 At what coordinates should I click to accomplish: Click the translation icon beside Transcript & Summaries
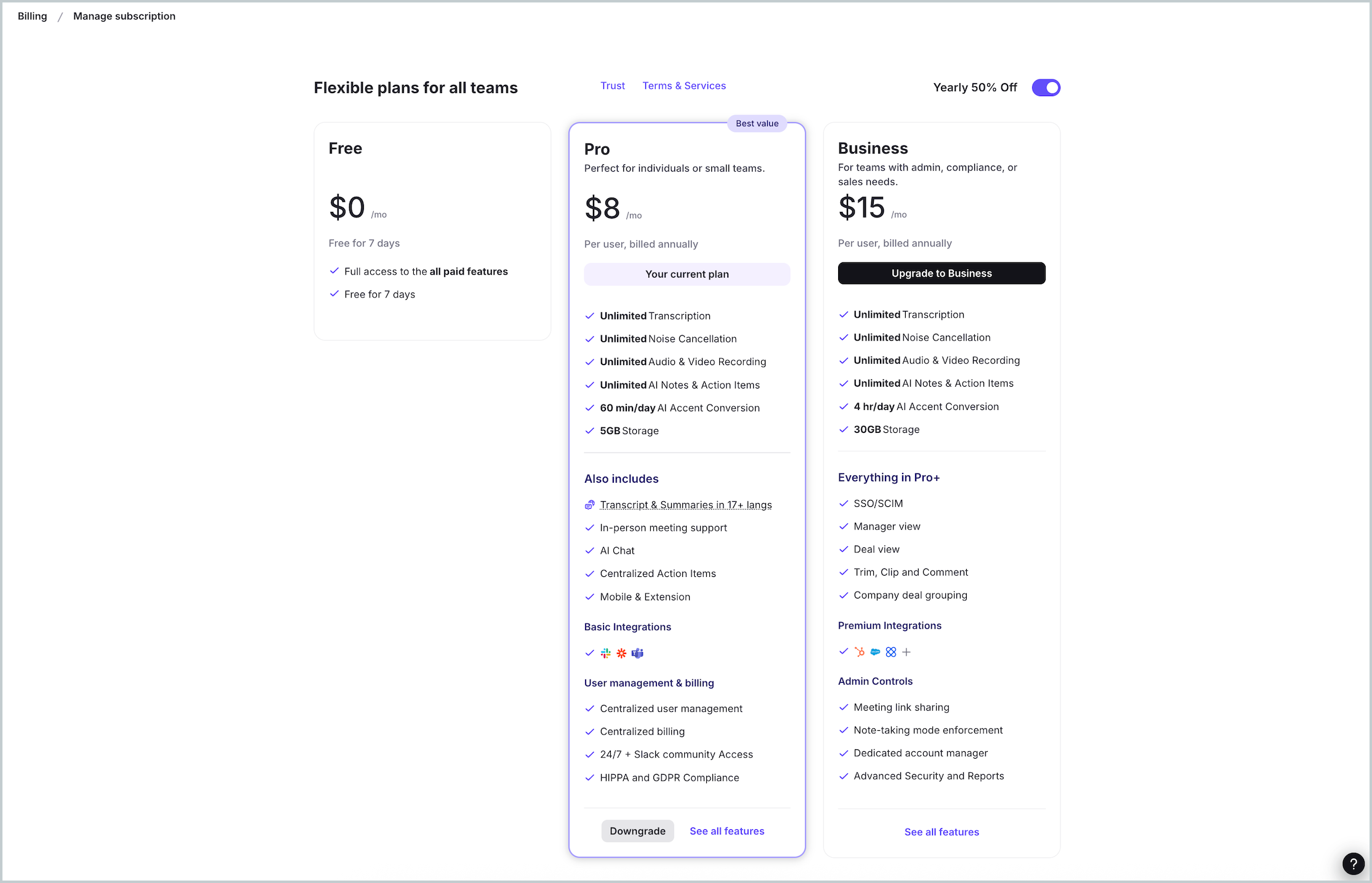(x=589, y=505)
